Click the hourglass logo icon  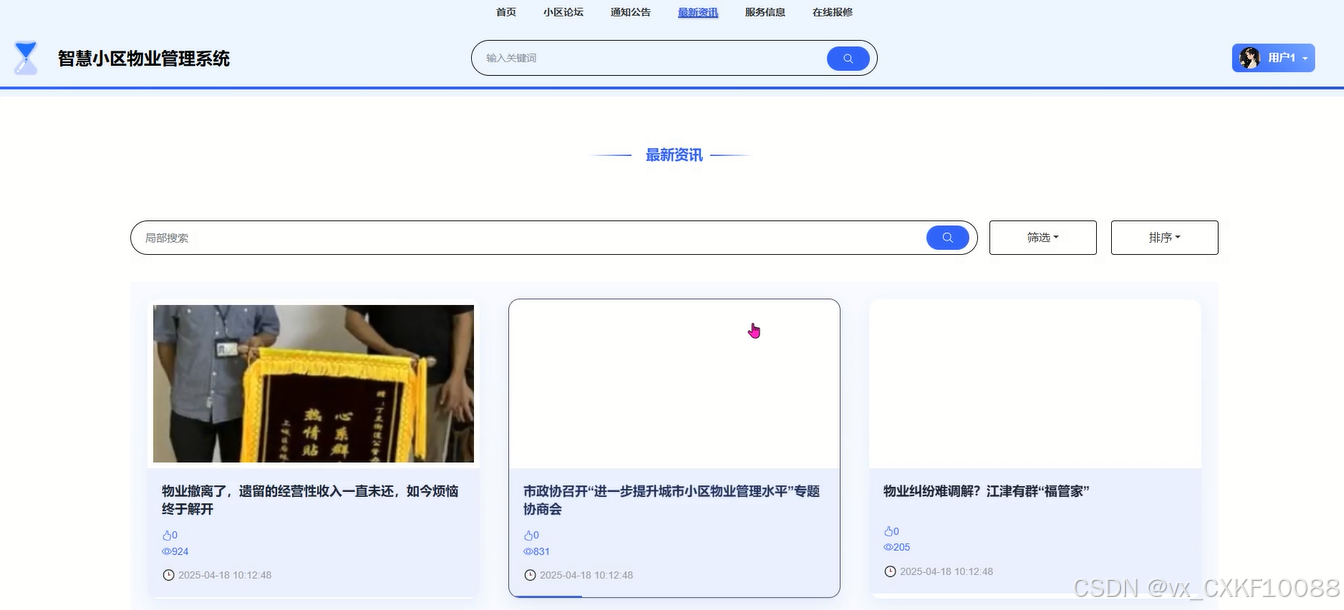click(x=26, y=58)
